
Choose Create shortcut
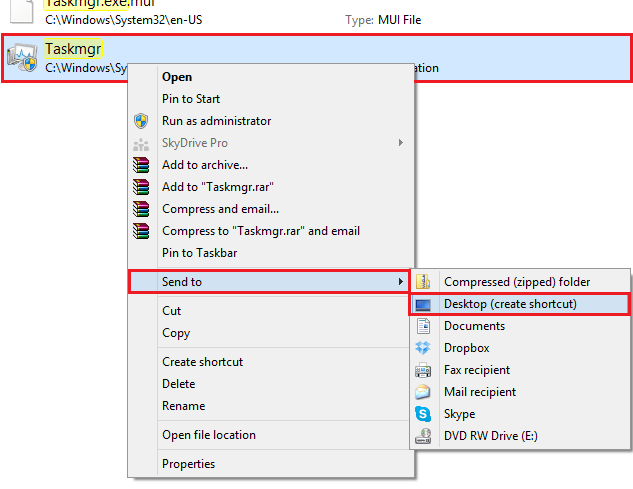pyautogui.click(x=271, y=362)
